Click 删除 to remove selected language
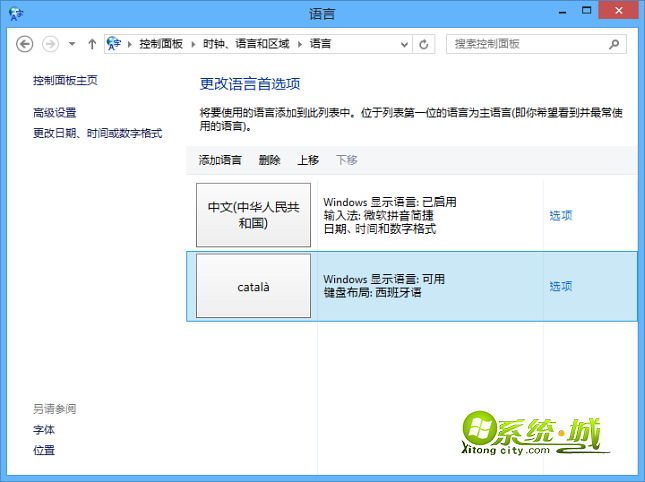 coord(269,160)
